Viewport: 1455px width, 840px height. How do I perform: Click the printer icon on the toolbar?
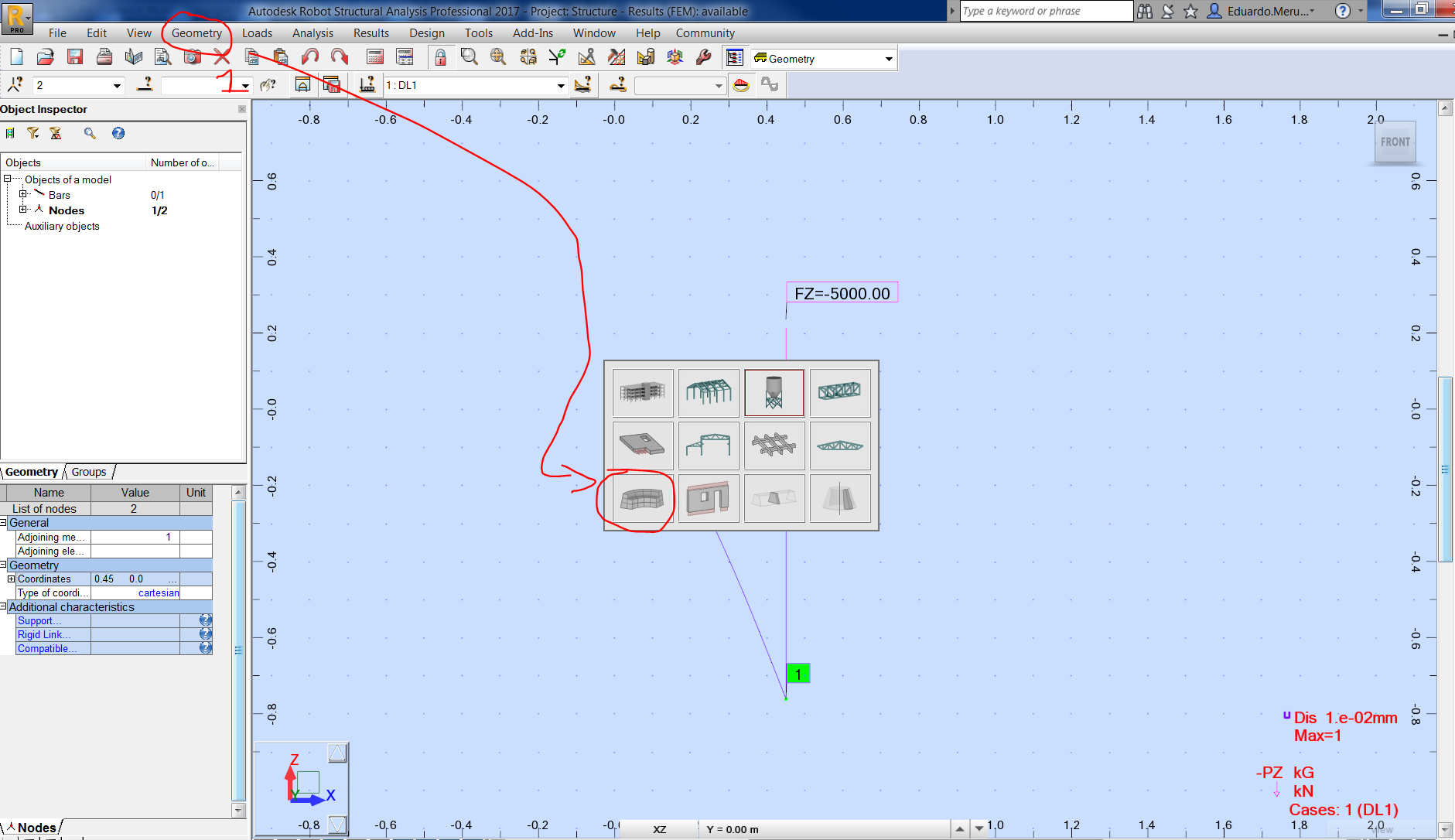point(104,56)
